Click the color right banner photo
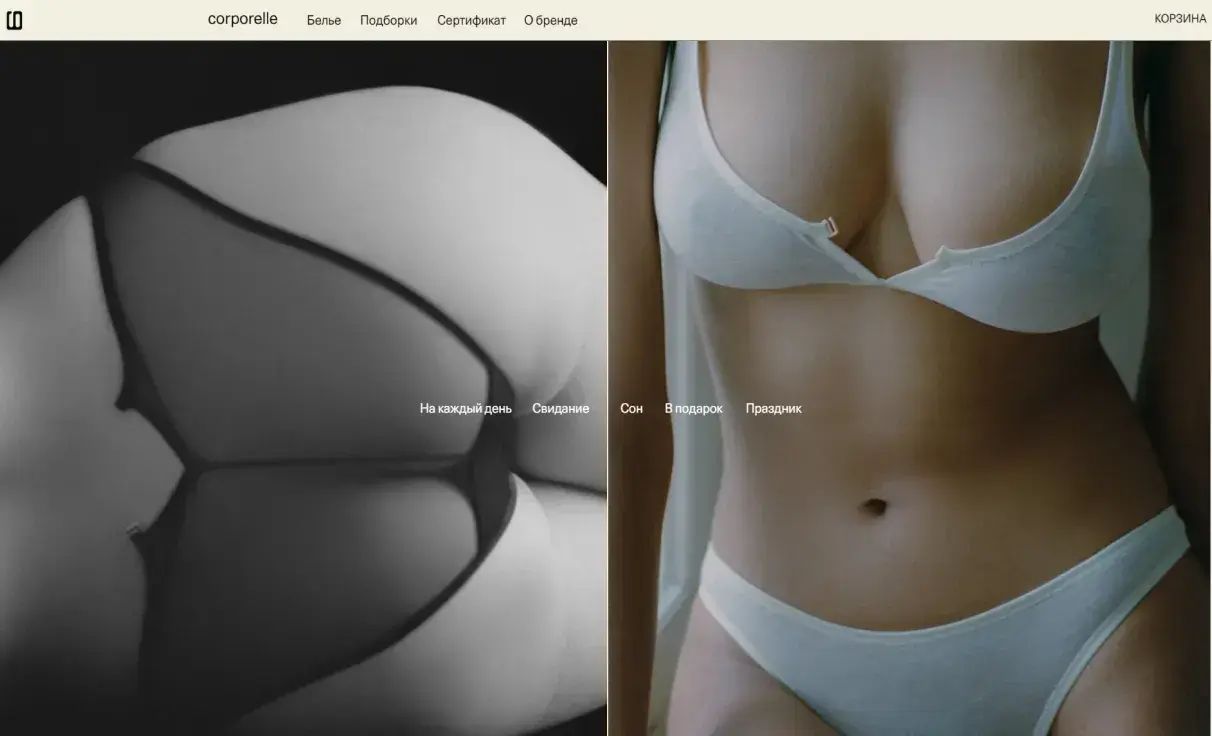The height and width of the screenshot is (736, 1212). click(x=900, y=250)
